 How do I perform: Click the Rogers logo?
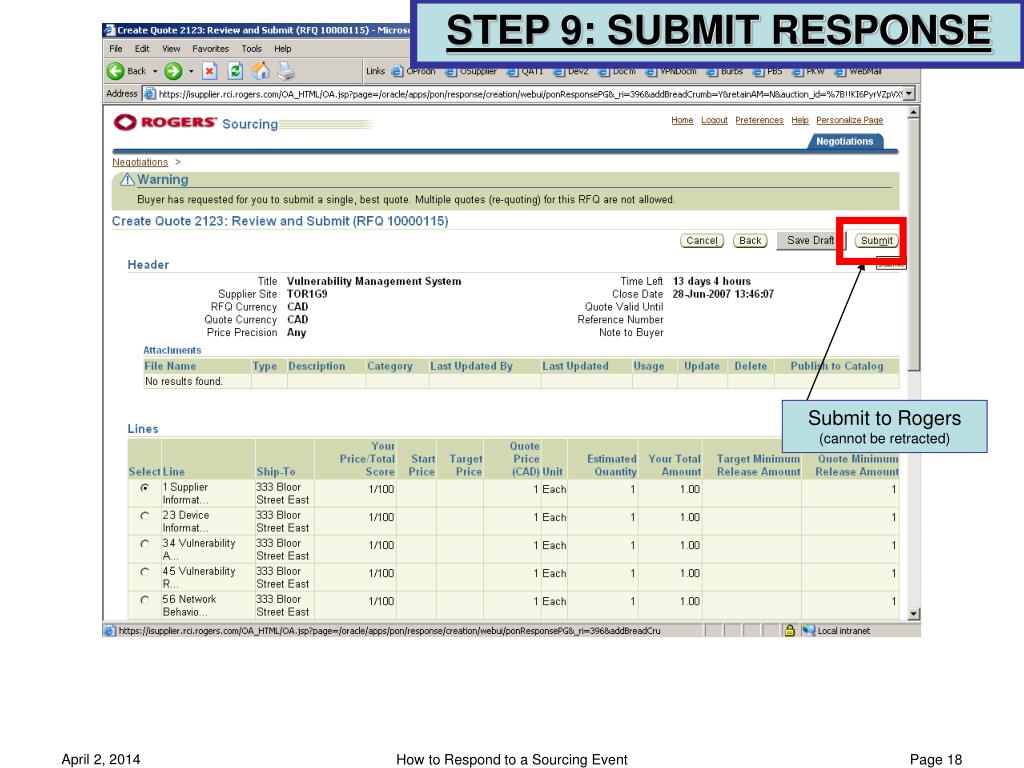165,122
